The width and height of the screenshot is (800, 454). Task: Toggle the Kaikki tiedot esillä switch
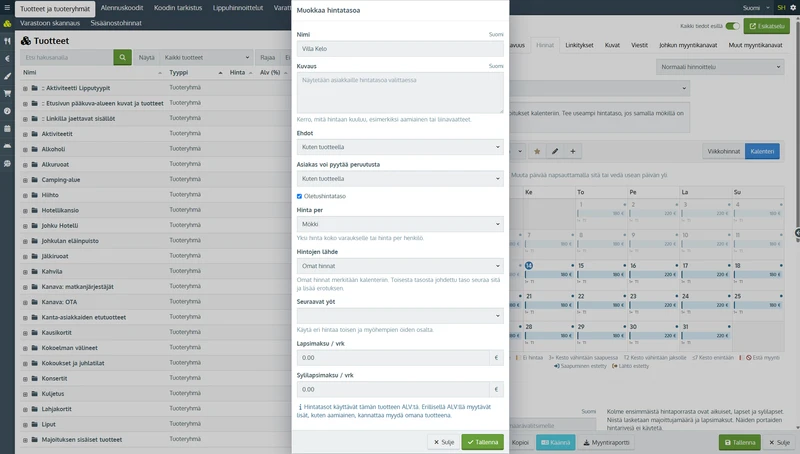pos(732,26)
